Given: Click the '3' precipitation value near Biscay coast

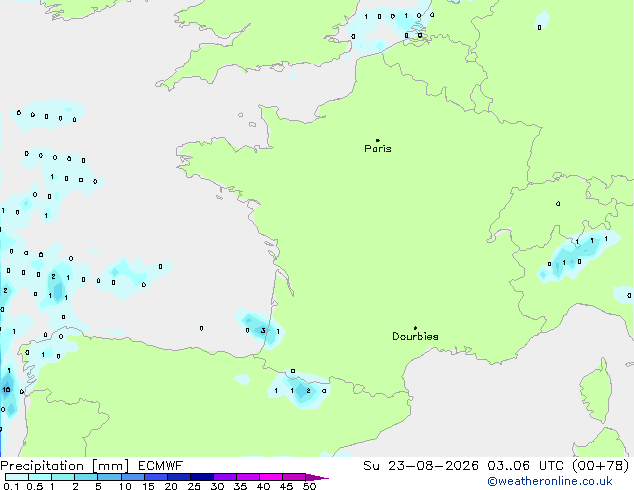Looking at the screenshot, I should point(263,331).
